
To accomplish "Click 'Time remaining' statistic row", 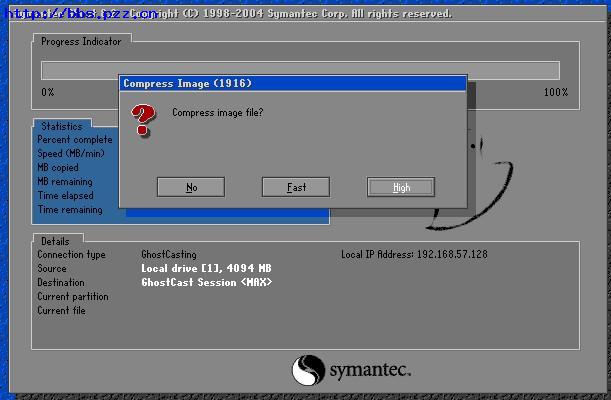I will coord(70,210).
